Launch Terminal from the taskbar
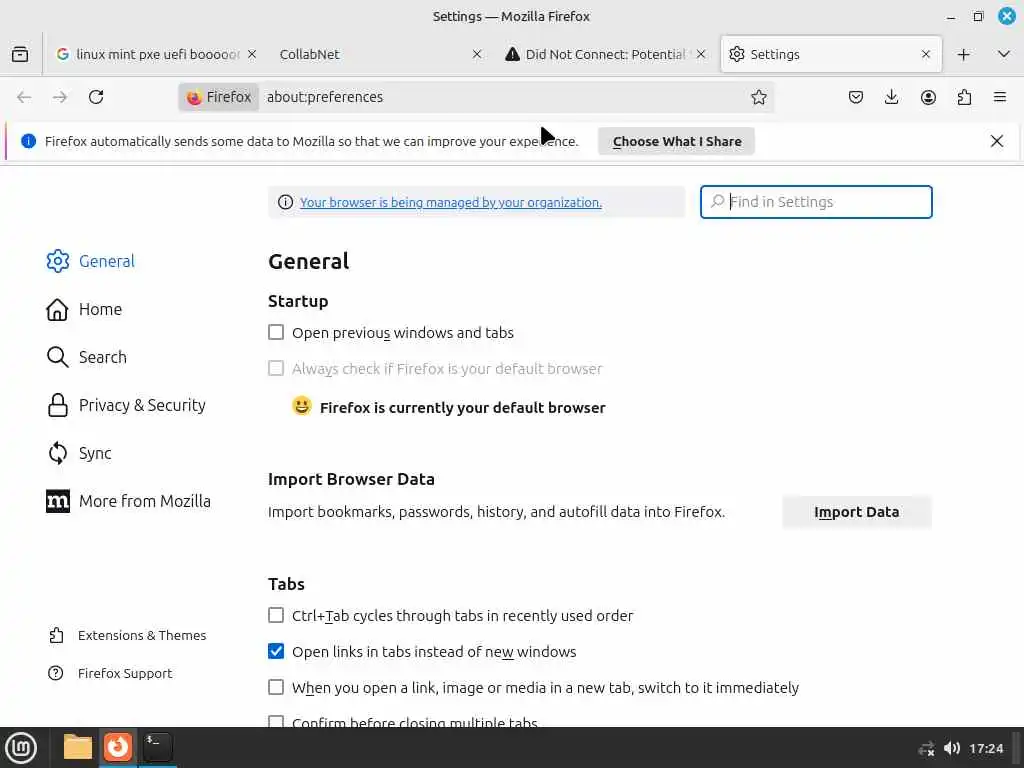Viewport: 1024px width, 768px height. pyautogui.click(x=157, y=746)
